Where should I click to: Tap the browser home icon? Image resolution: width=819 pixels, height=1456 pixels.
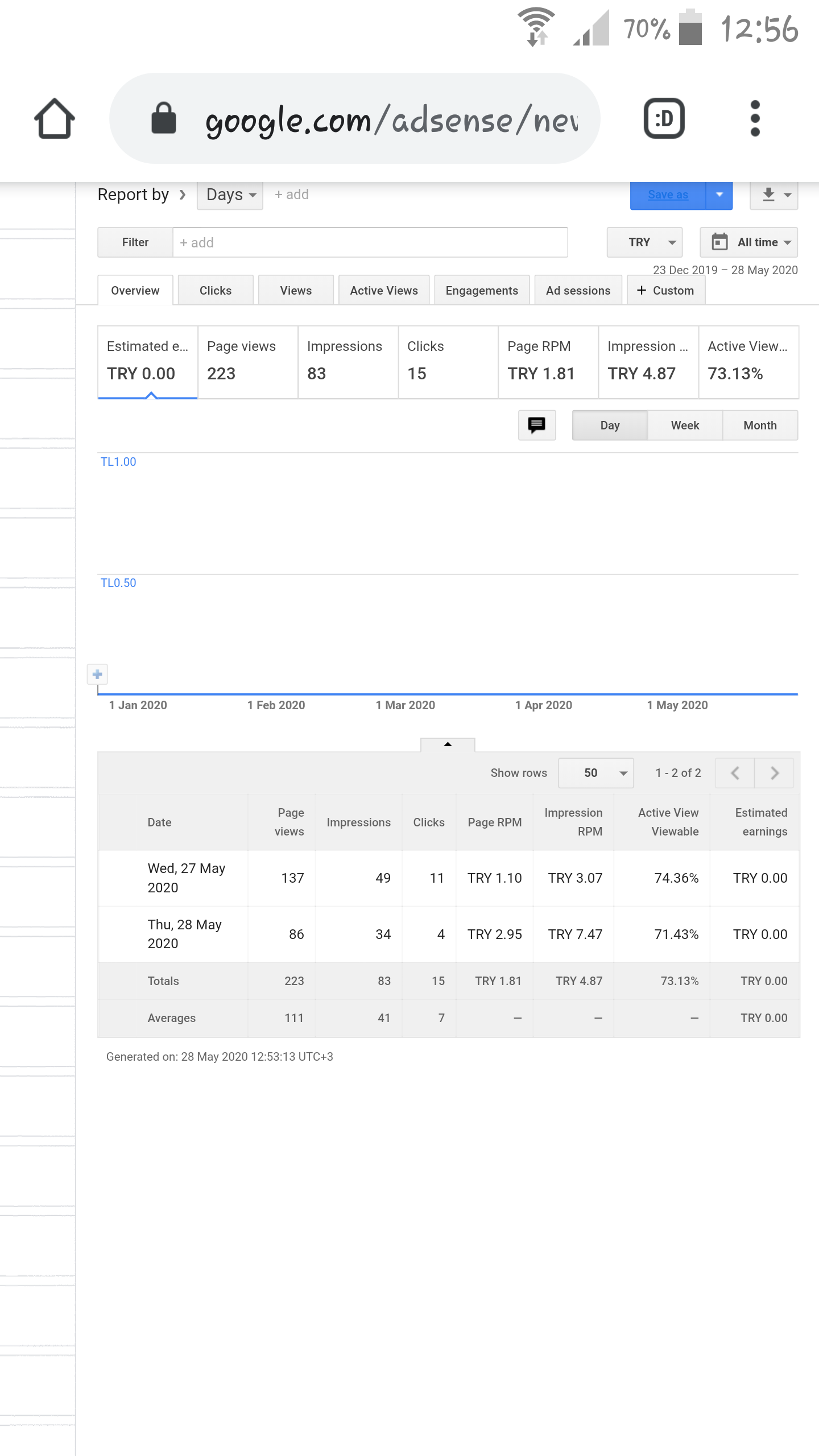click(55, 118)
